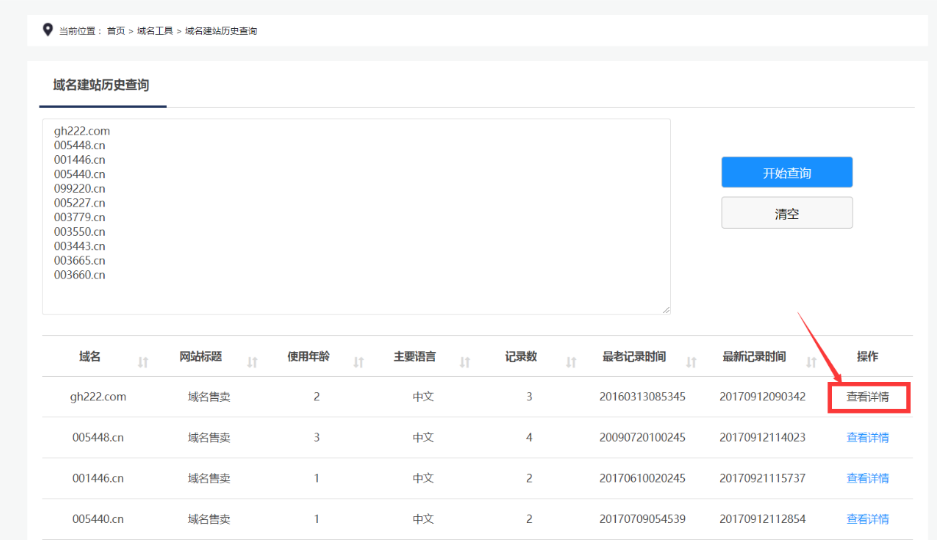The height and width of the screenshot is (540, 937).
Task: Open 域名工具 breadcrumb link
Action: point(155,31)
